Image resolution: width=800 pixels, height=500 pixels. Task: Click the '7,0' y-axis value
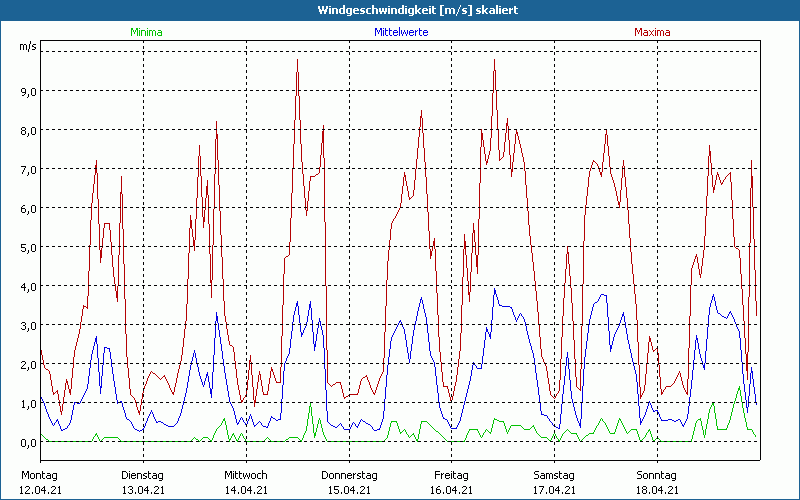point(29,170)
